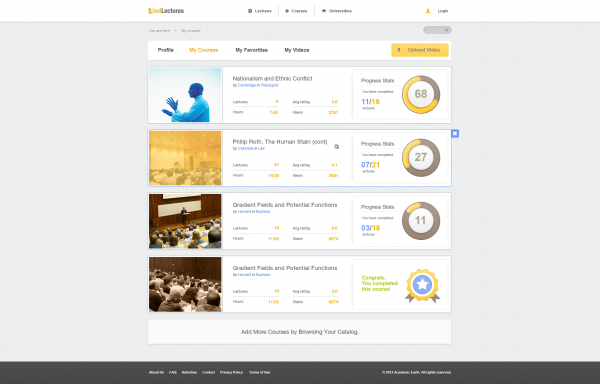
Task: Focus the search input field
Action: (437, 30)
